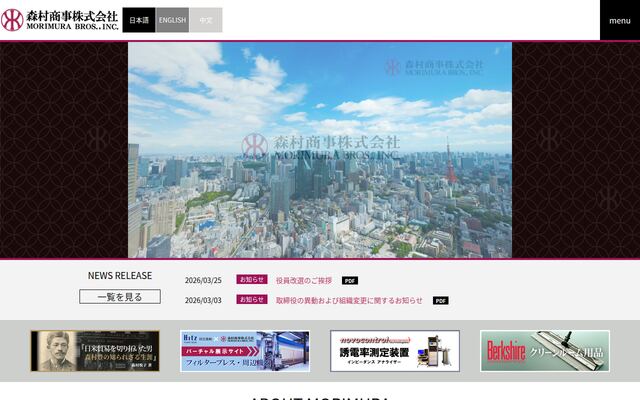
Task: Click the 一覧を見る button
Action: point(120,297)
